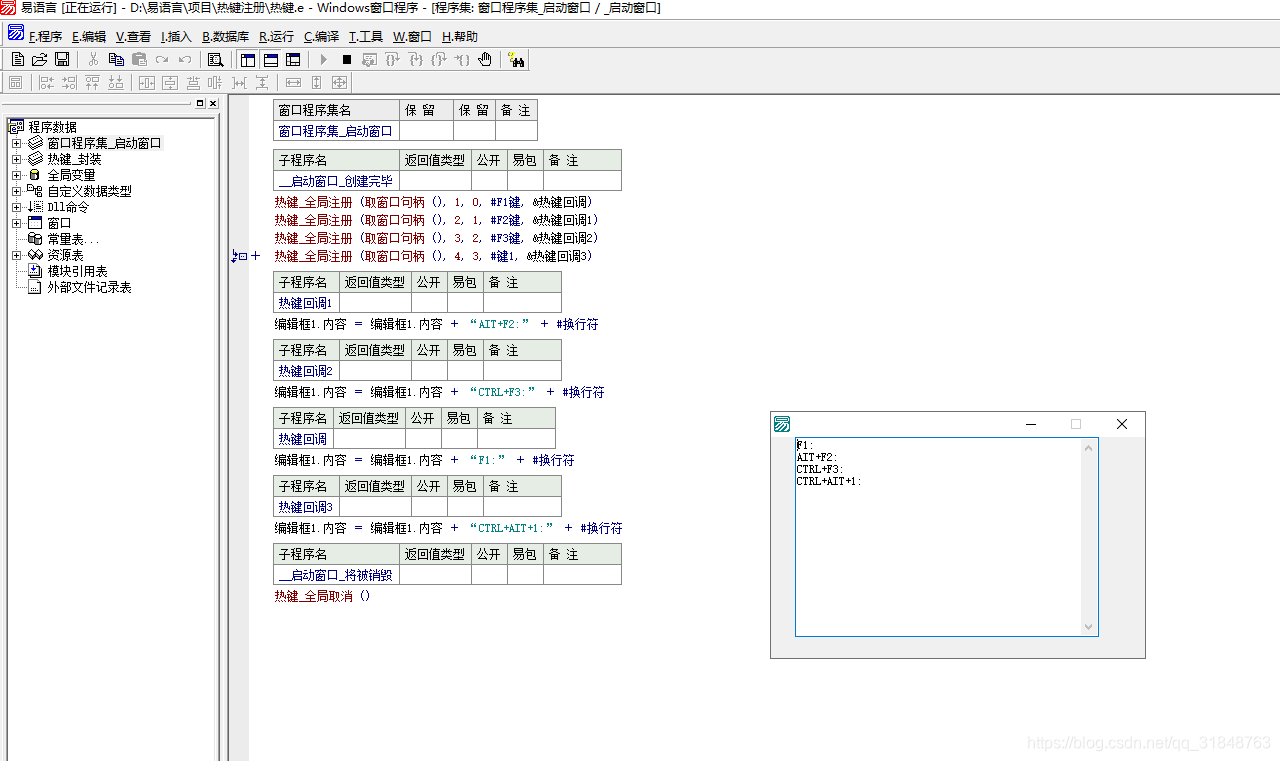Screen dimensions: 1280x761
Task: Click subroutine name cell 热键回调3
Action: click(306, 507)
